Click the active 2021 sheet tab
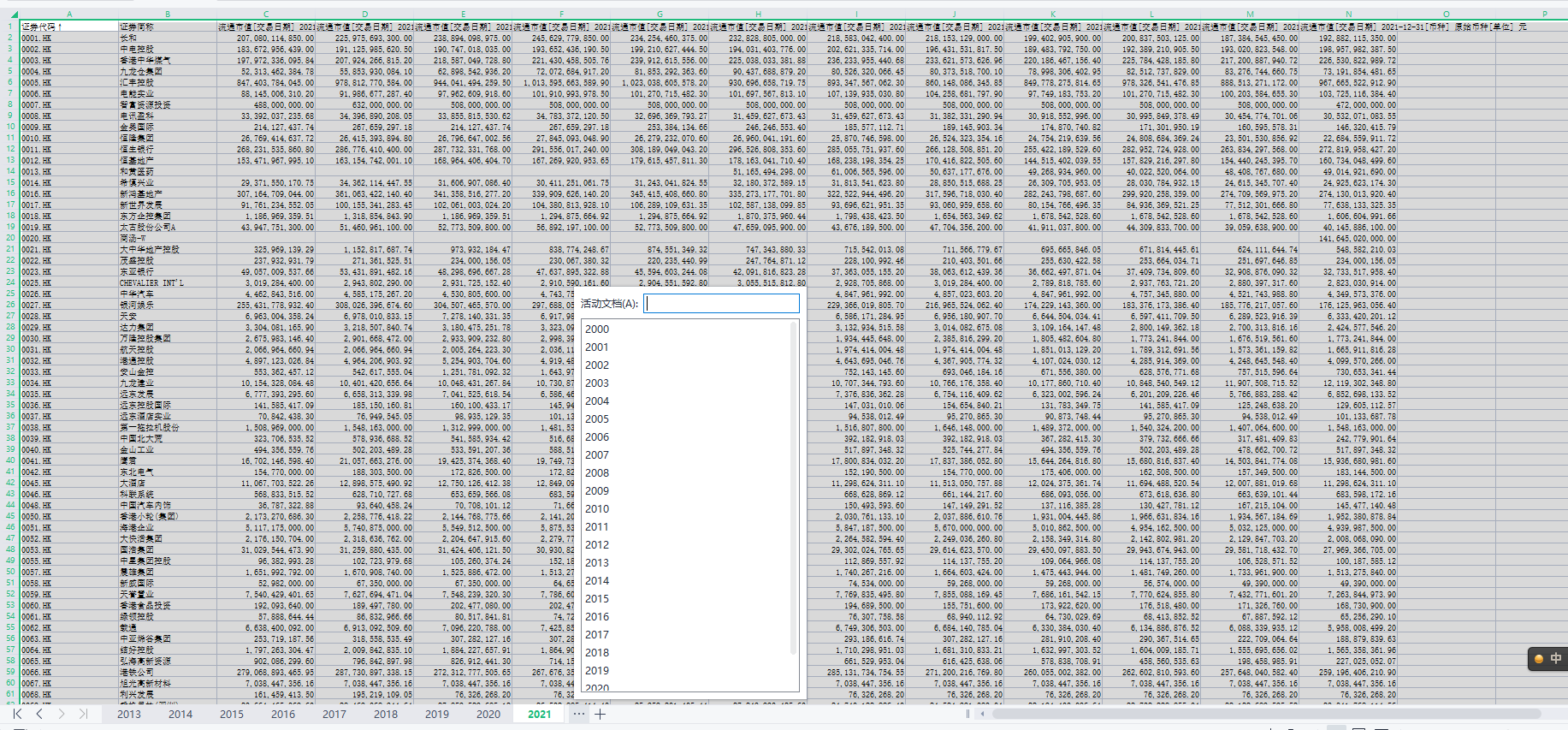This screenshot has height=730, width=1568. (540, 714)
